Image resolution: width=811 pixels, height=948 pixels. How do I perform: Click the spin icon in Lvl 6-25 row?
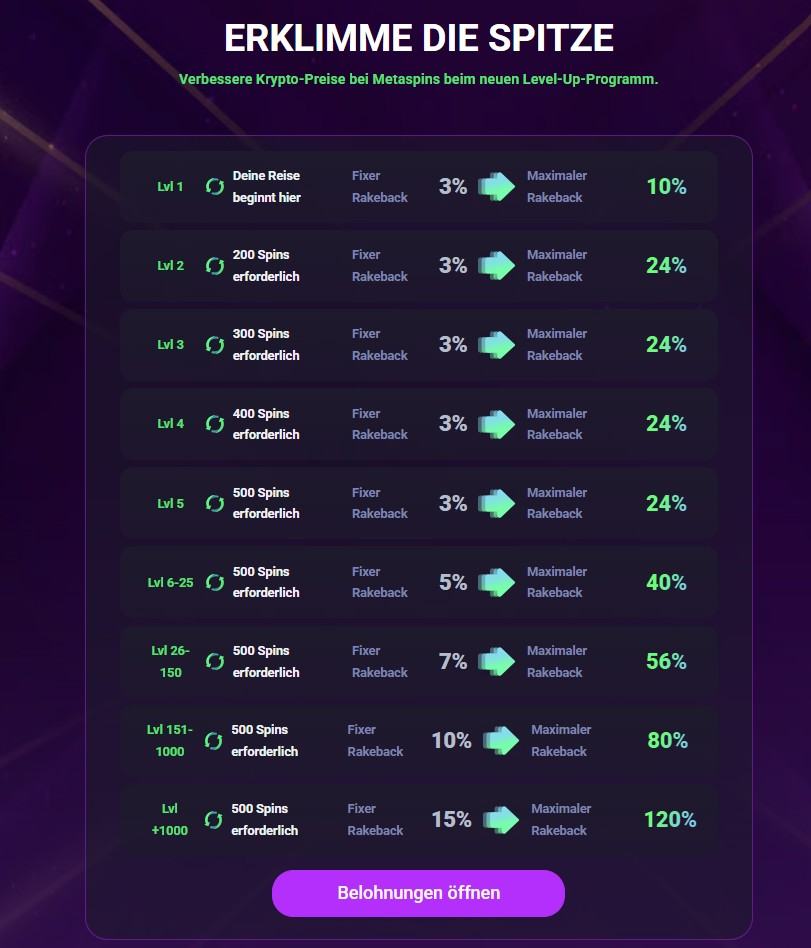215,582
